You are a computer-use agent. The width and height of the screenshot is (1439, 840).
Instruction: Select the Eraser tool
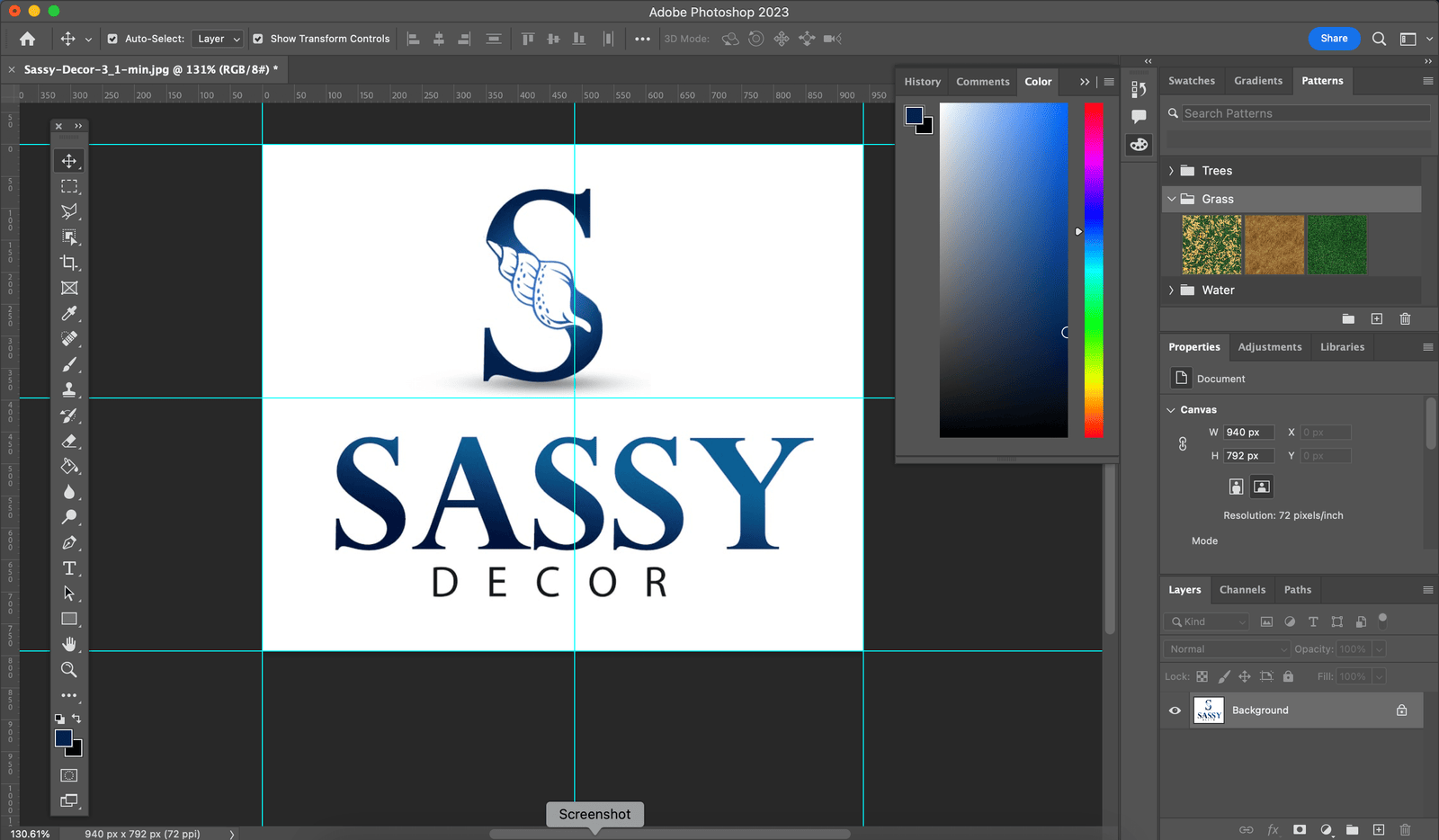[69, 442]
